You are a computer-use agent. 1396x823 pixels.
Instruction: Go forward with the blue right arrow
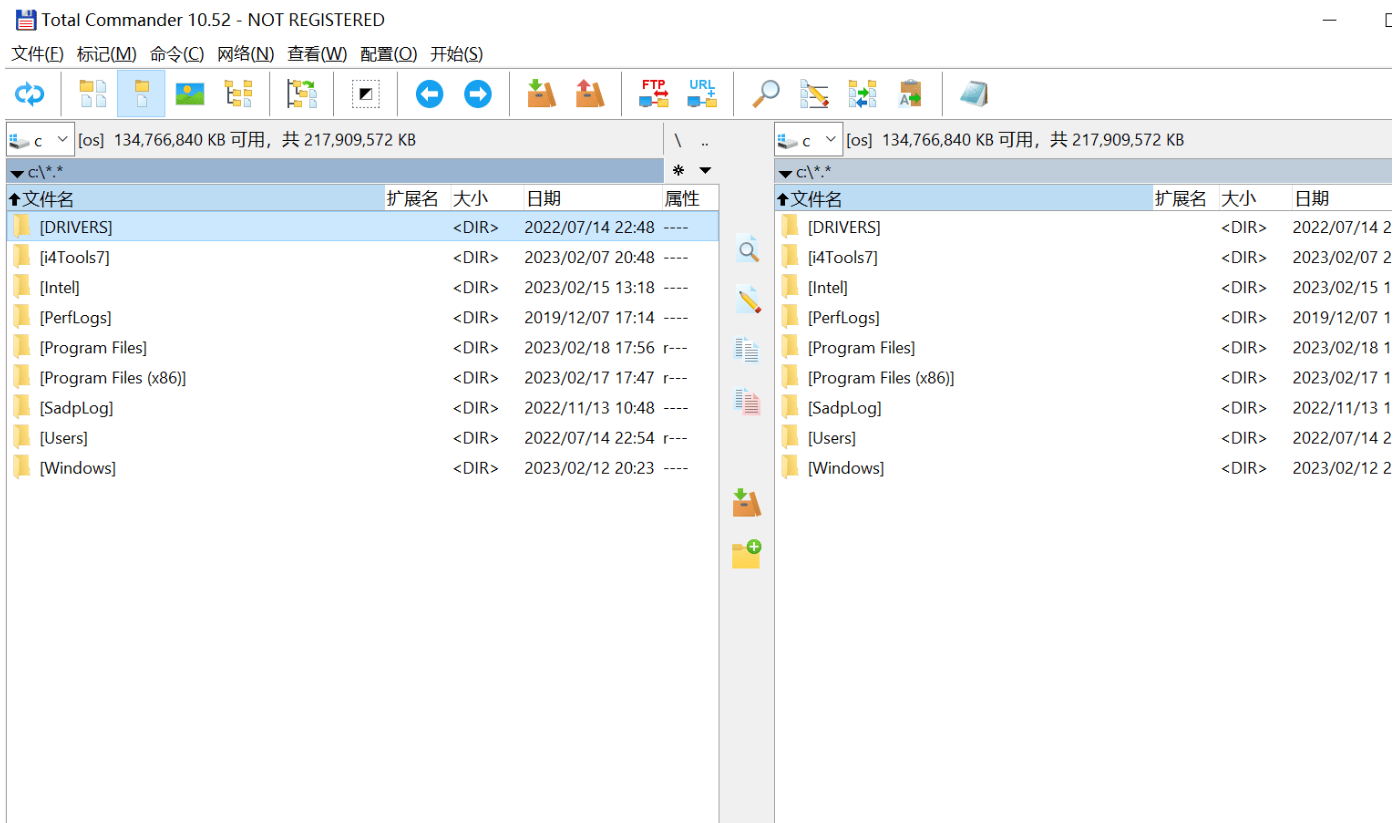pos(478,94)
